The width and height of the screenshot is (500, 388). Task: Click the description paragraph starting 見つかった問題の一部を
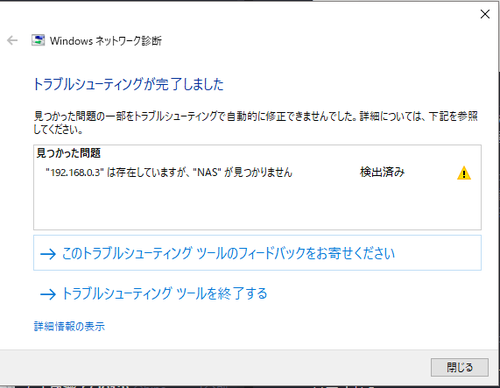[x=256, y=123]
